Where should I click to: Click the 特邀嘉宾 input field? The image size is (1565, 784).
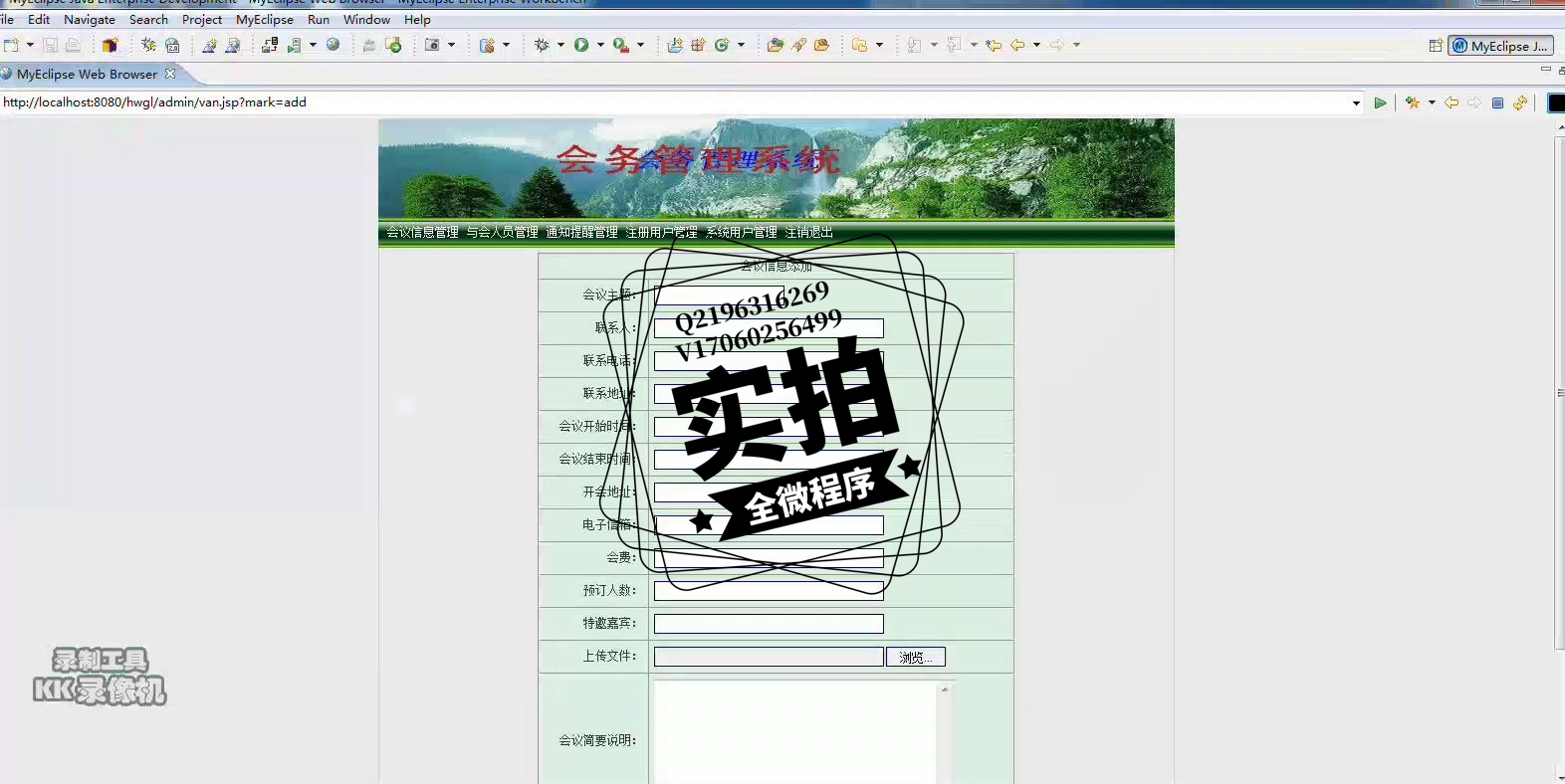pos(769,624)
